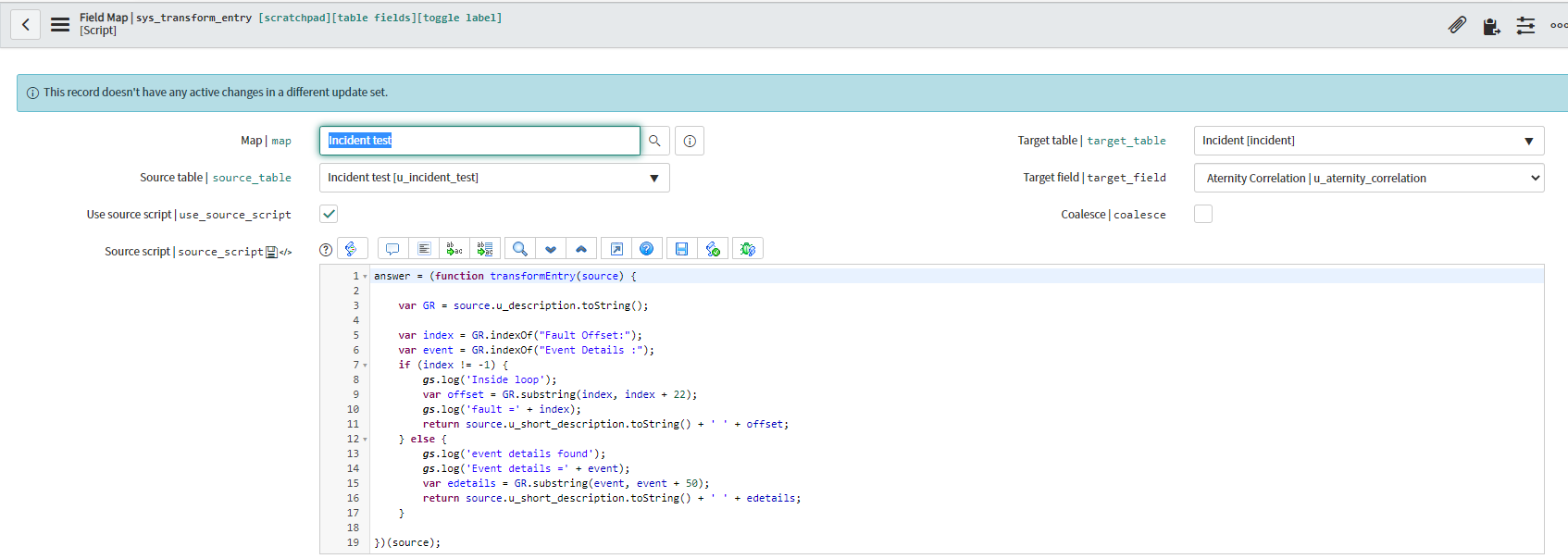Screen dimensions: 1568x559
Task: Go back using the left arrow button
Action: click(x=26, y=25)
